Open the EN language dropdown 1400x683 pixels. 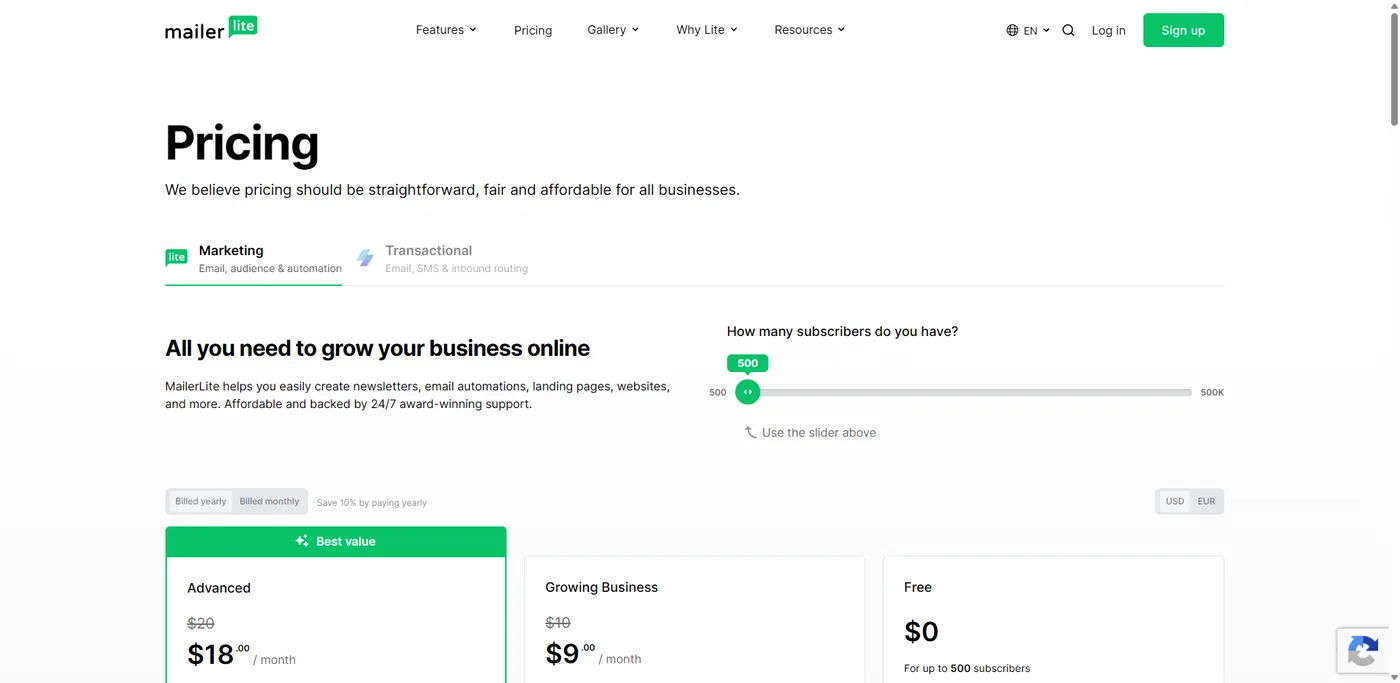pyautogui.click(x=1036, y=30)
